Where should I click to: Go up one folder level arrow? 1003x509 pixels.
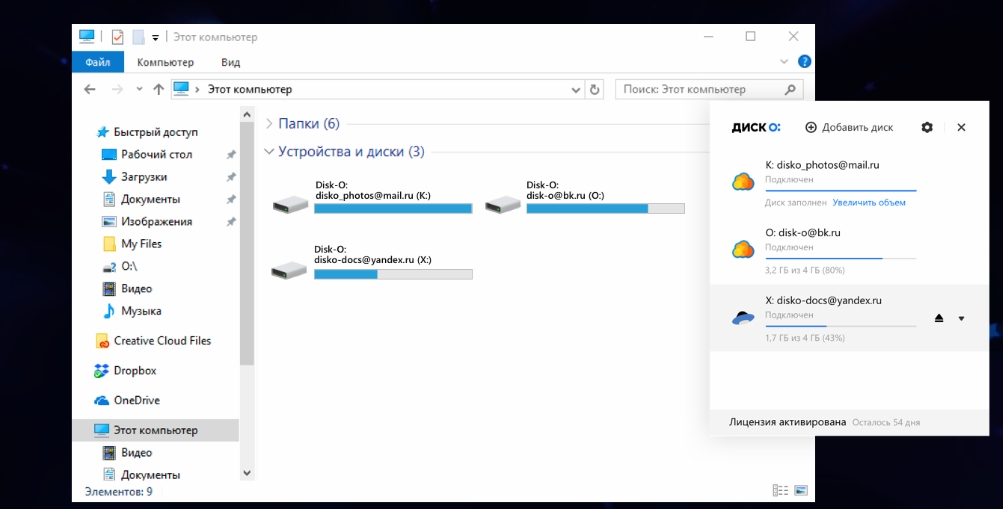pos(158,90)
